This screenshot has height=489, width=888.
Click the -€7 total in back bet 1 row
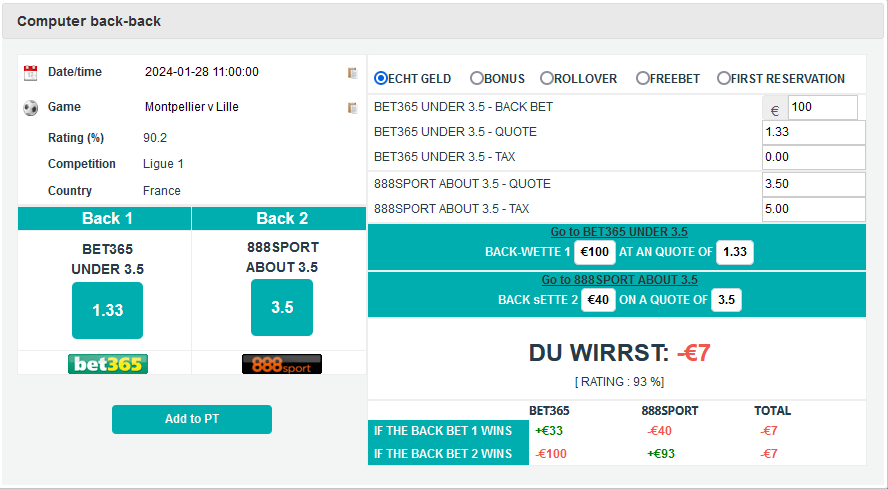pos(769,431)
